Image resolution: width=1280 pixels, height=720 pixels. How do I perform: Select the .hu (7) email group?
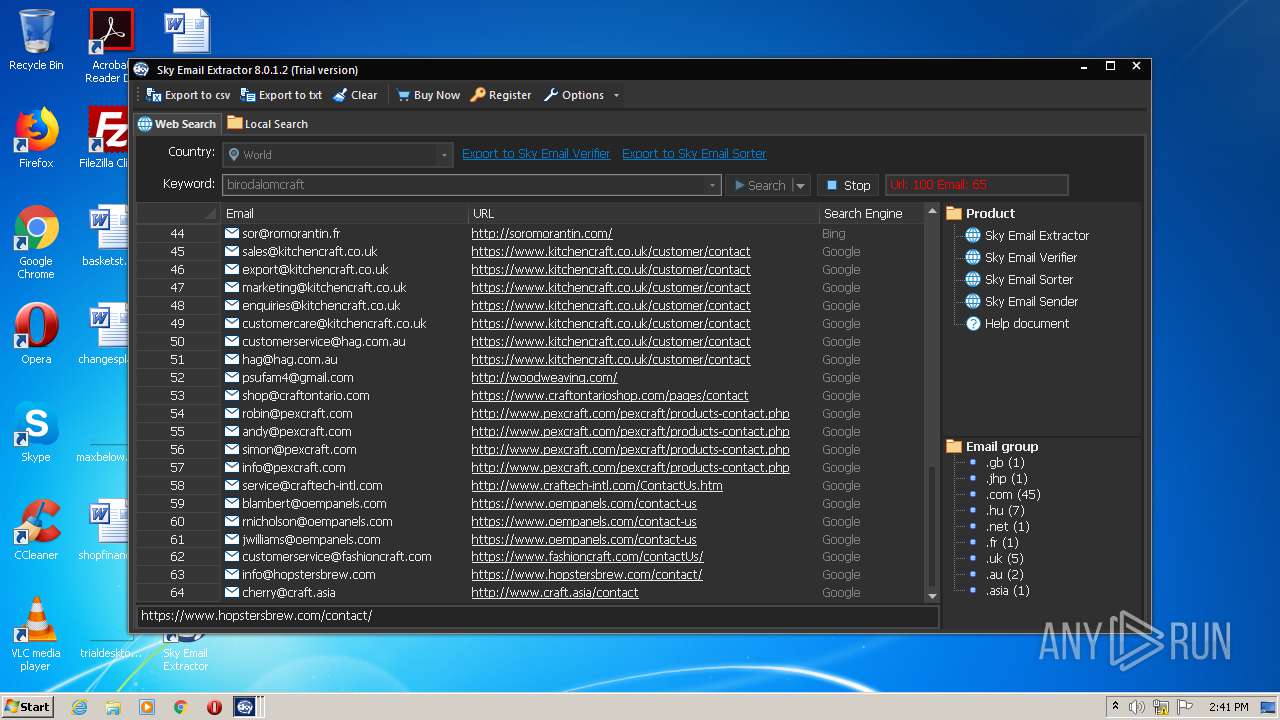1005,510
